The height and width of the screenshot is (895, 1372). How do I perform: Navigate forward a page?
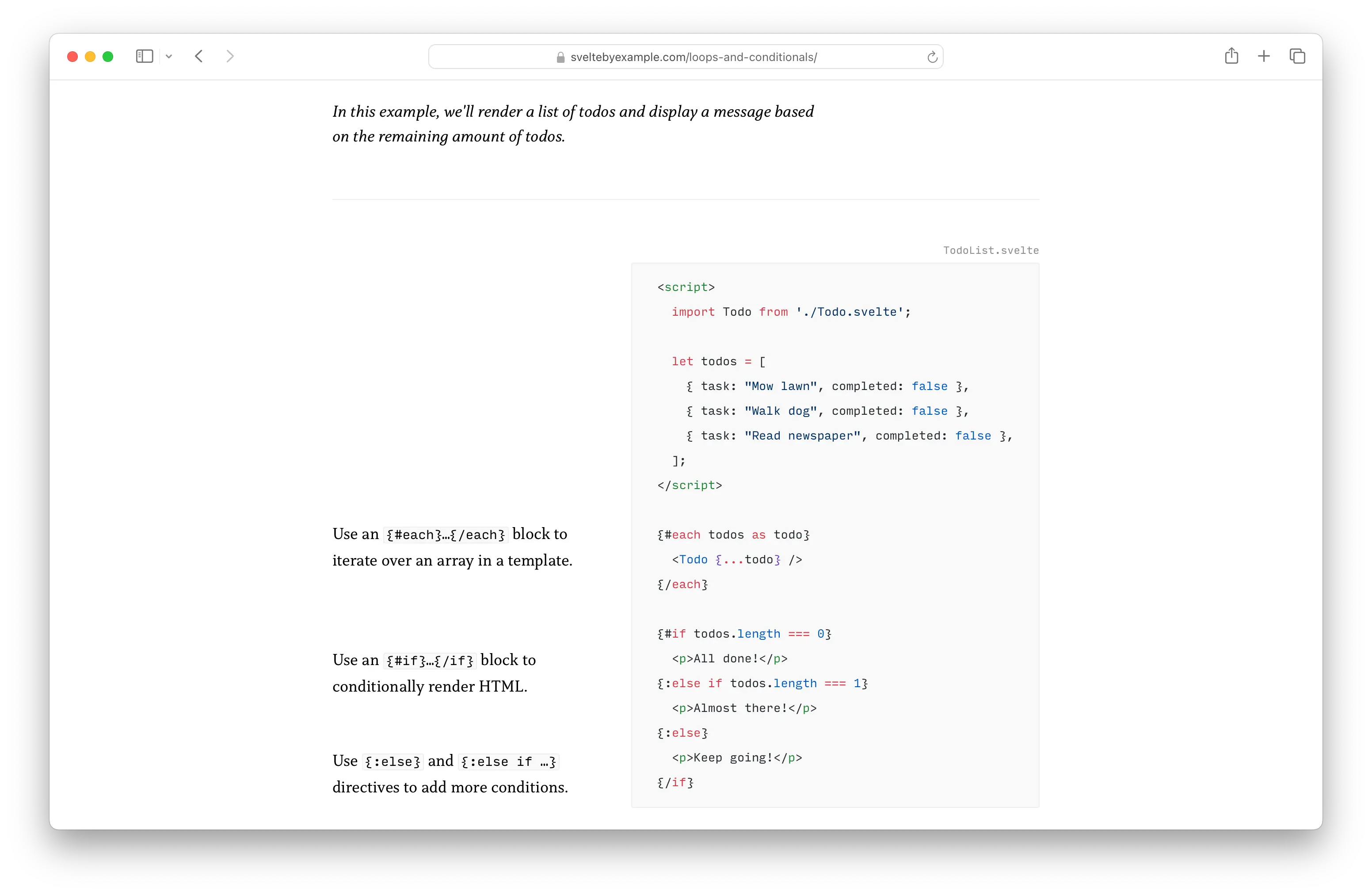230,56
